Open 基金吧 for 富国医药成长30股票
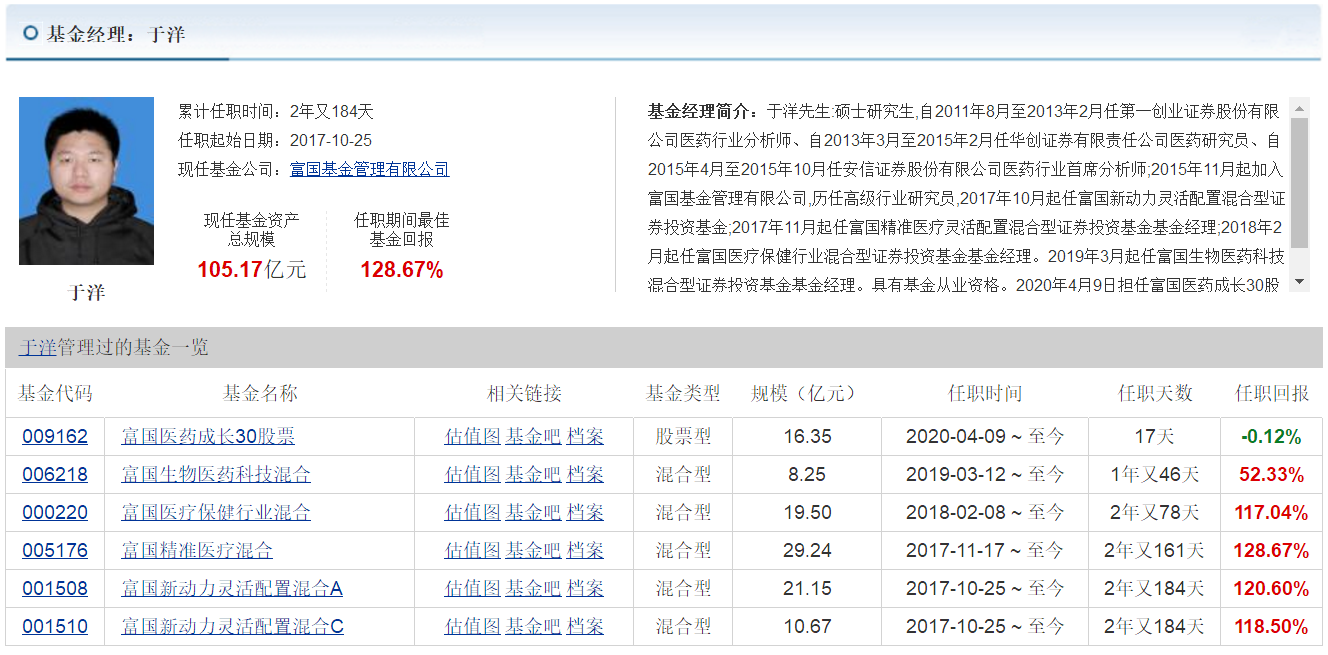Image resolution: width=1328 pixels, height=655 pixels. [533, 437]
